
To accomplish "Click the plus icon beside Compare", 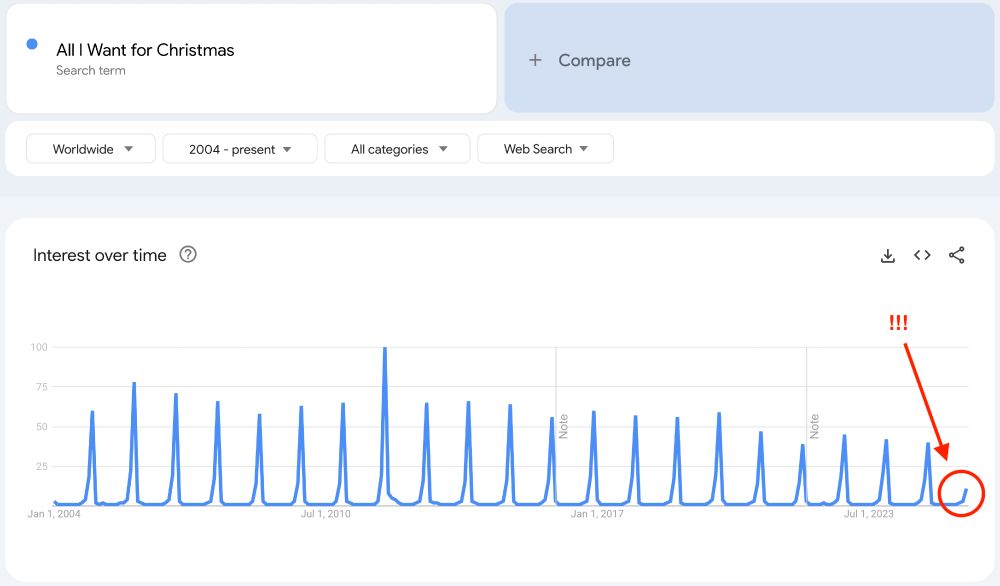I will pos(535,60).
